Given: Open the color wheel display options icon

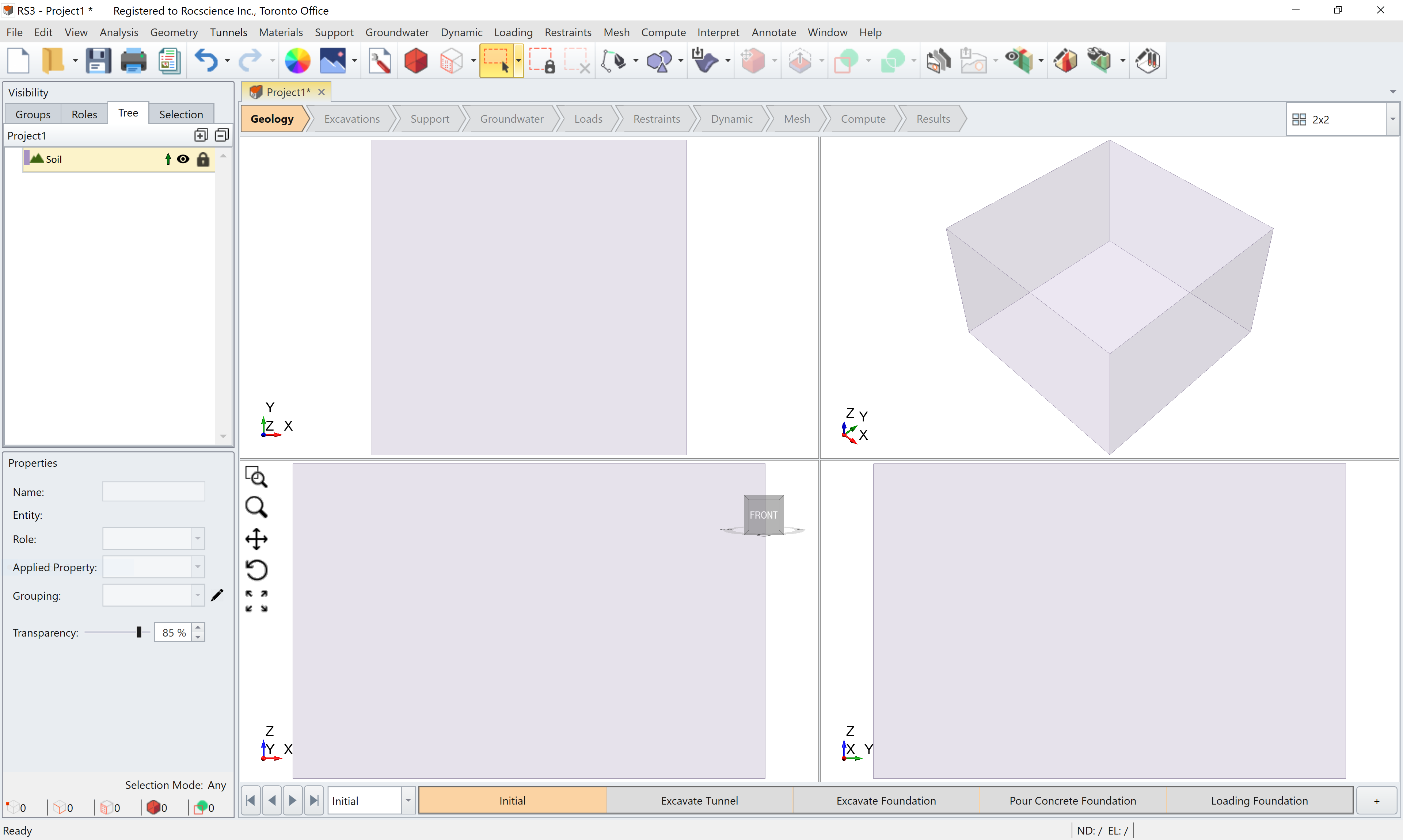Looking at the screenshot, I should (297, 61).
